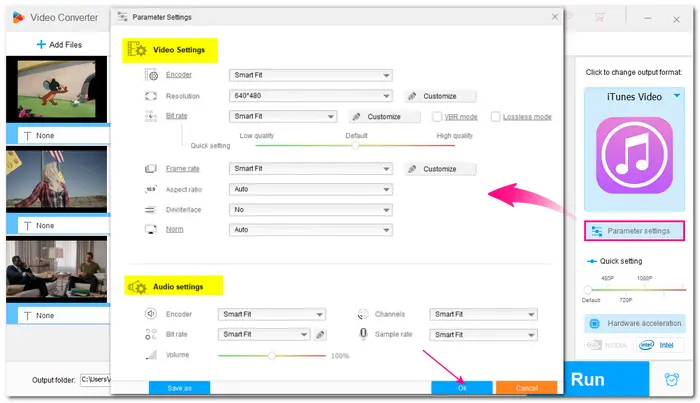Open the video Encoder dropdown
This screenshot has width=700, height=403.
point(310,75)
